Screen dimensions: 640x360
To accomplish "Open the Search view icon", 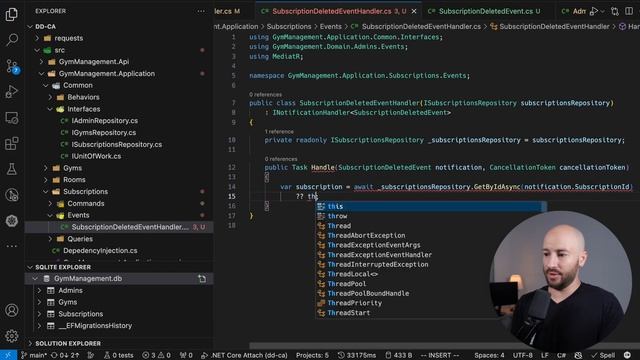I will (11, 40).
